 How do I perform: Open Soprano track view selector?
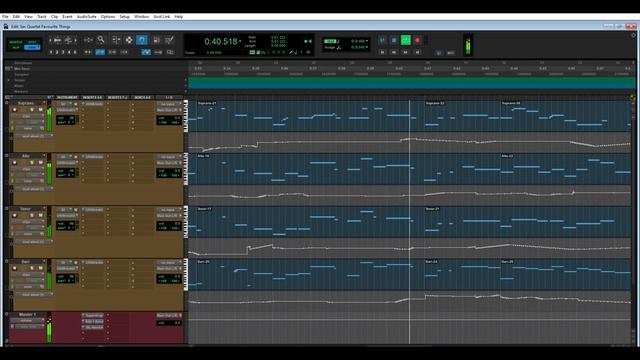click(x=27, y=116)
